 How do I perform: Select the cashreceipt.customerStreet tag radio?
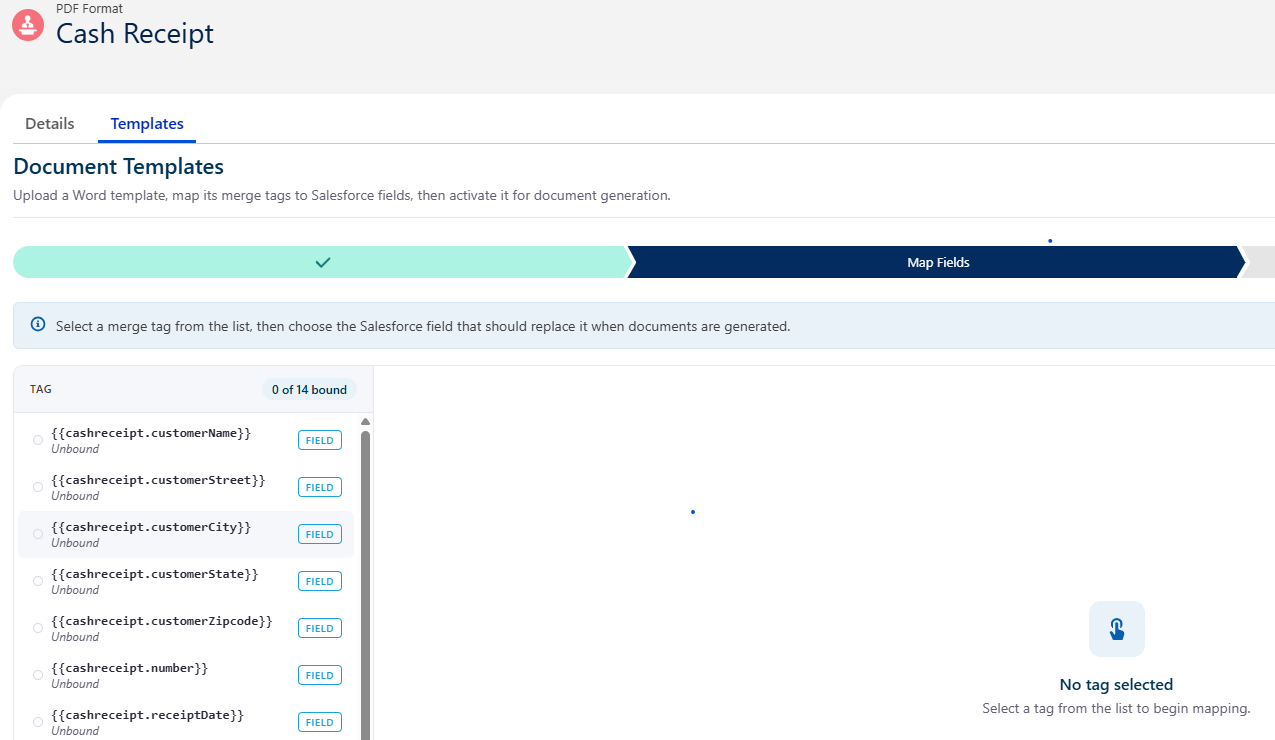tap(38, 487)
